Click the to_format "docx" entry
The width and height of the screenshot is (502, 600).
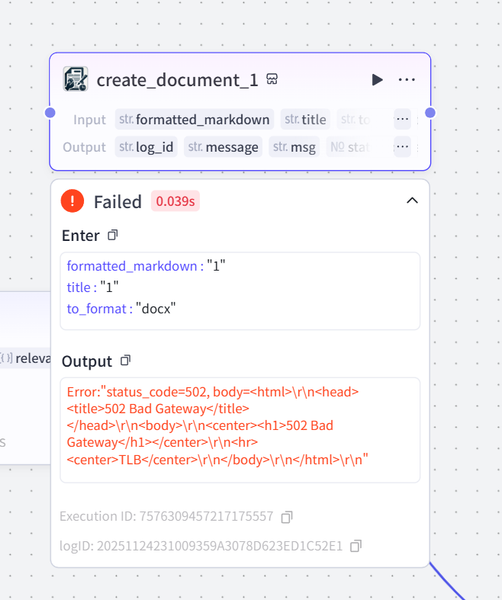pyautogui.click(x=121, y=308)
